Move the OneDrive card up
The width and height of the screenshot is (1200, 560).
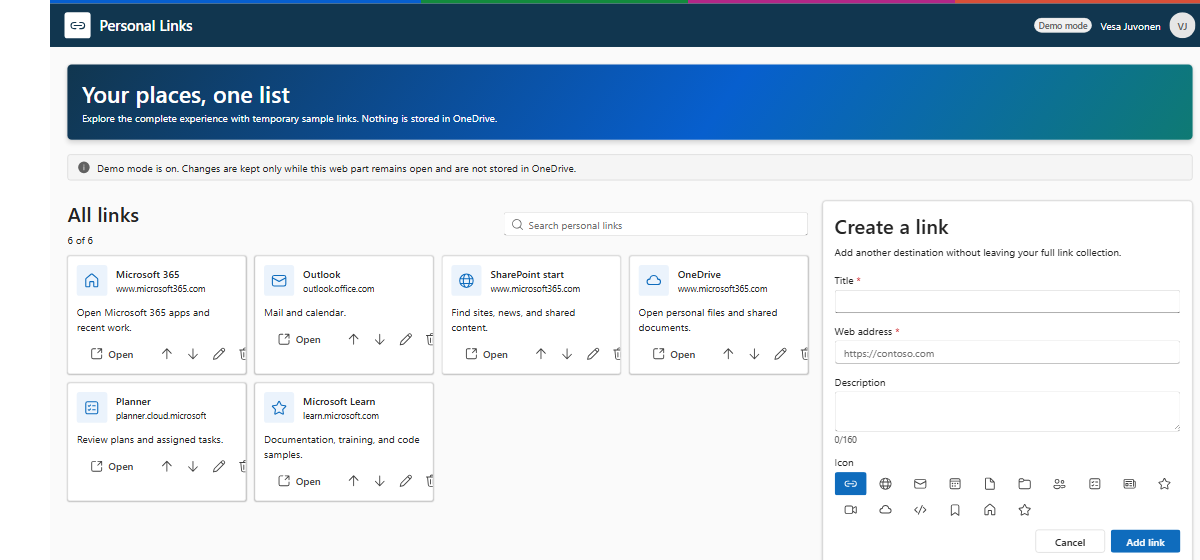point(728,354)
